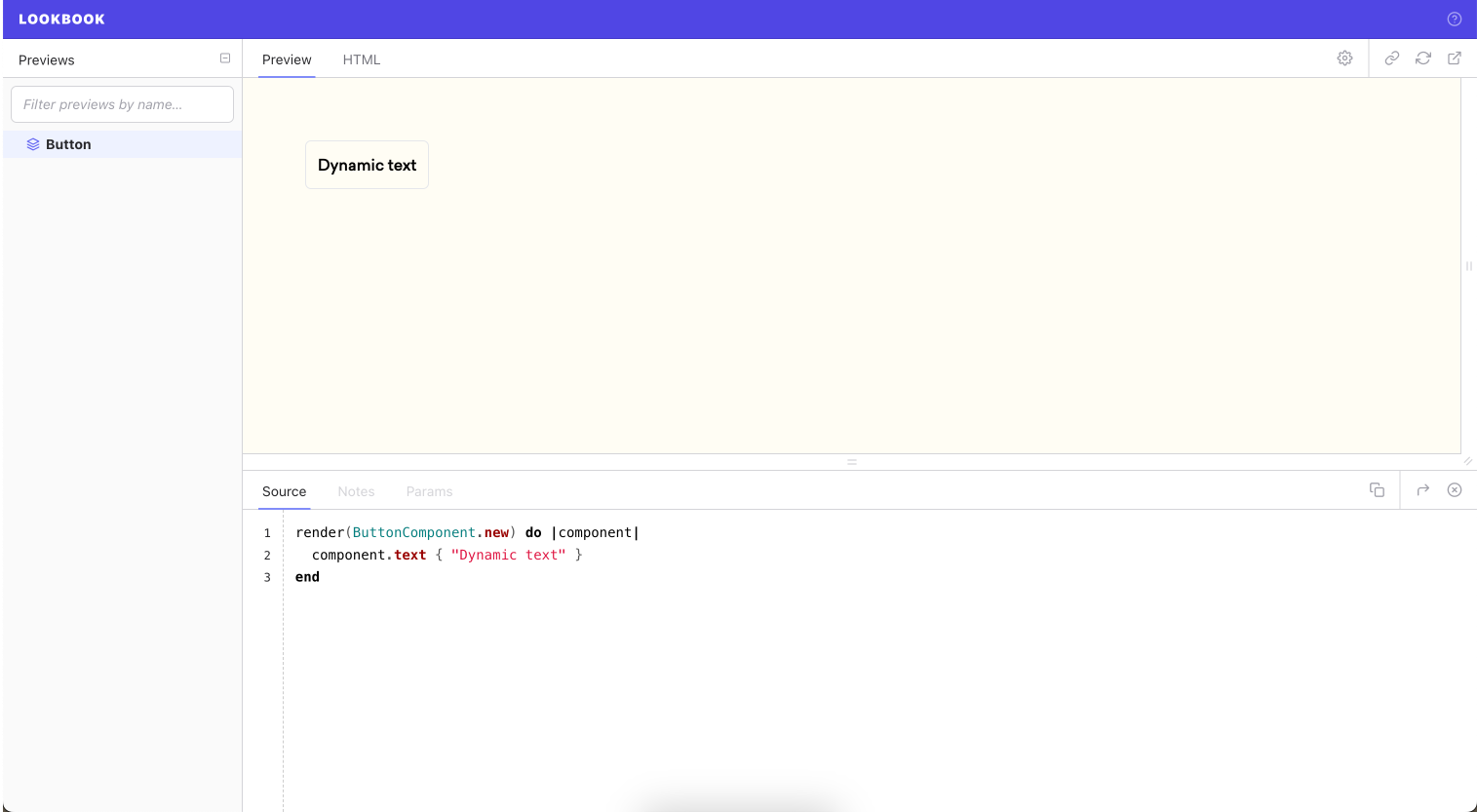Open the Source tab

284,491
